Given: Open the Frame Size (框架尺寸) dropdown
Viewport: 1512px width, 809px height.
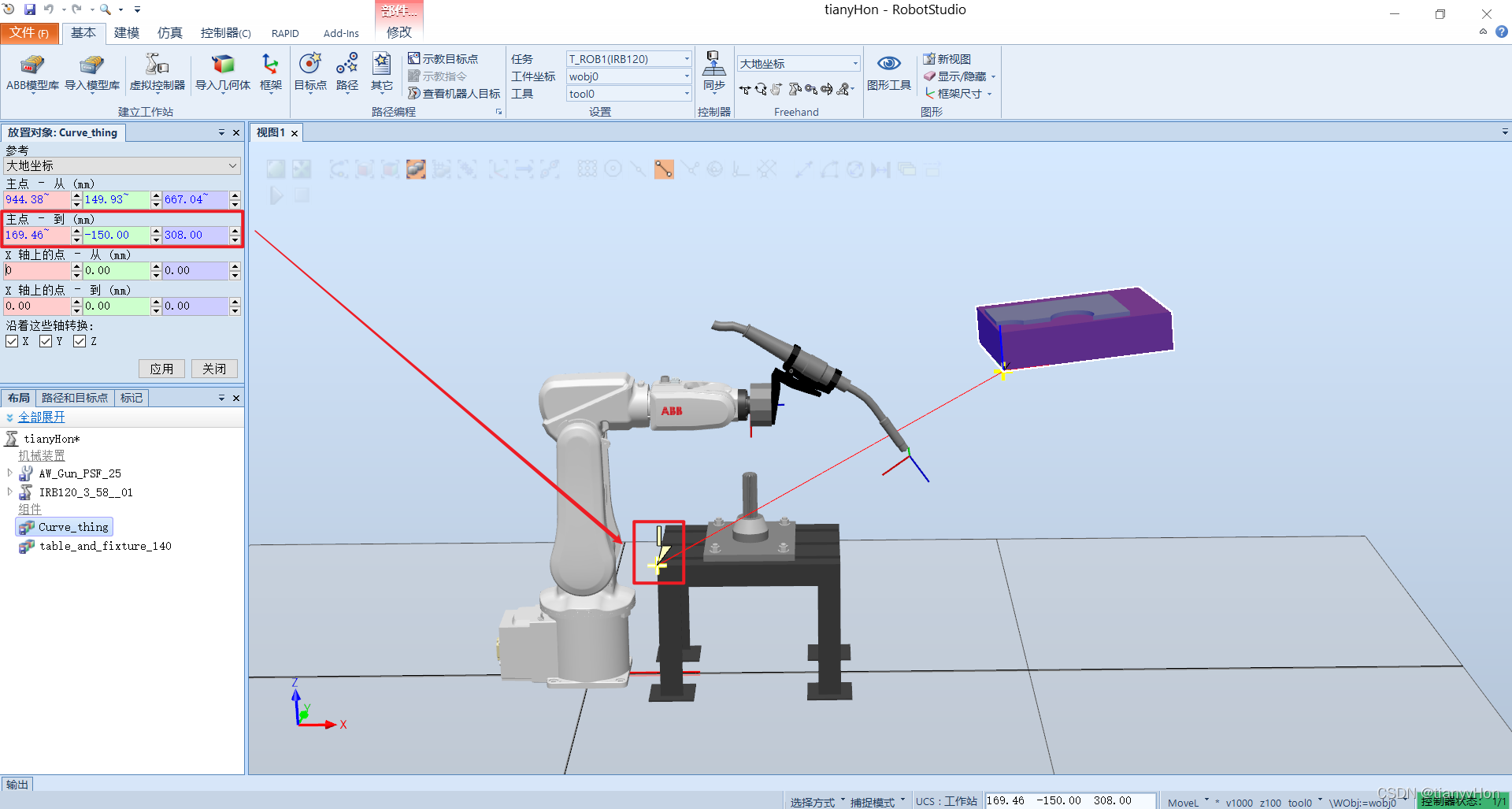Looking at the screenshot, I should (958, 94).
